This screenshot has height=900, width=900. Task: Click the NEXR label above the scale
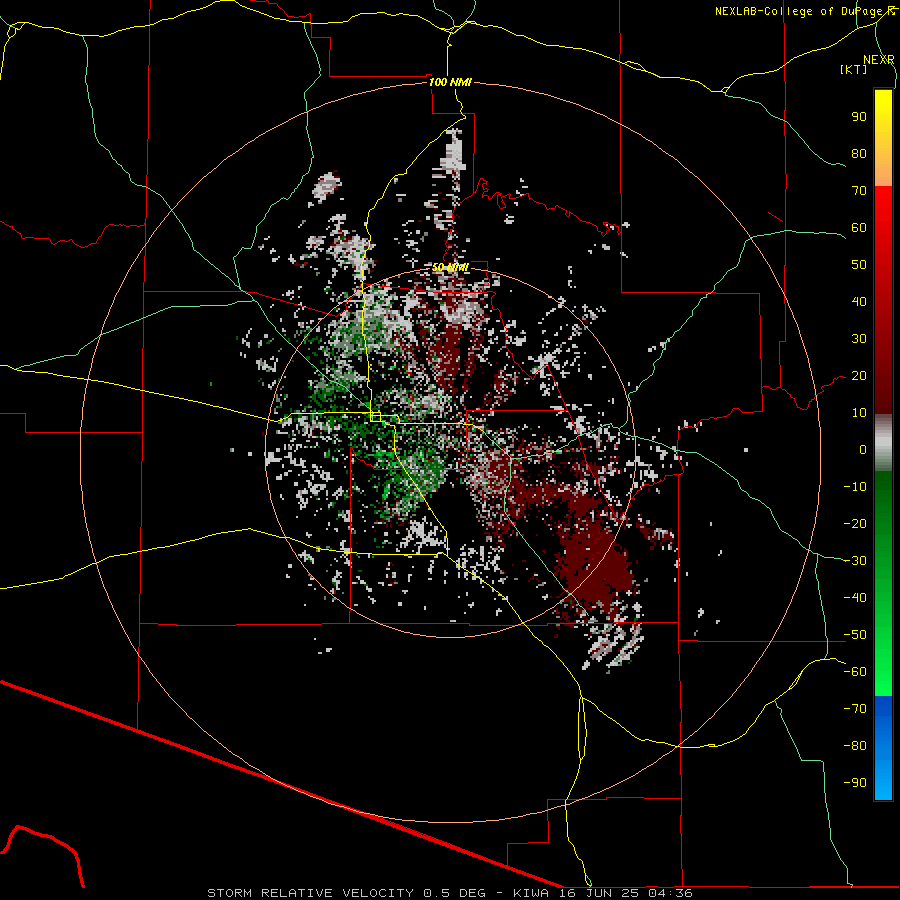tap(879, 60)
